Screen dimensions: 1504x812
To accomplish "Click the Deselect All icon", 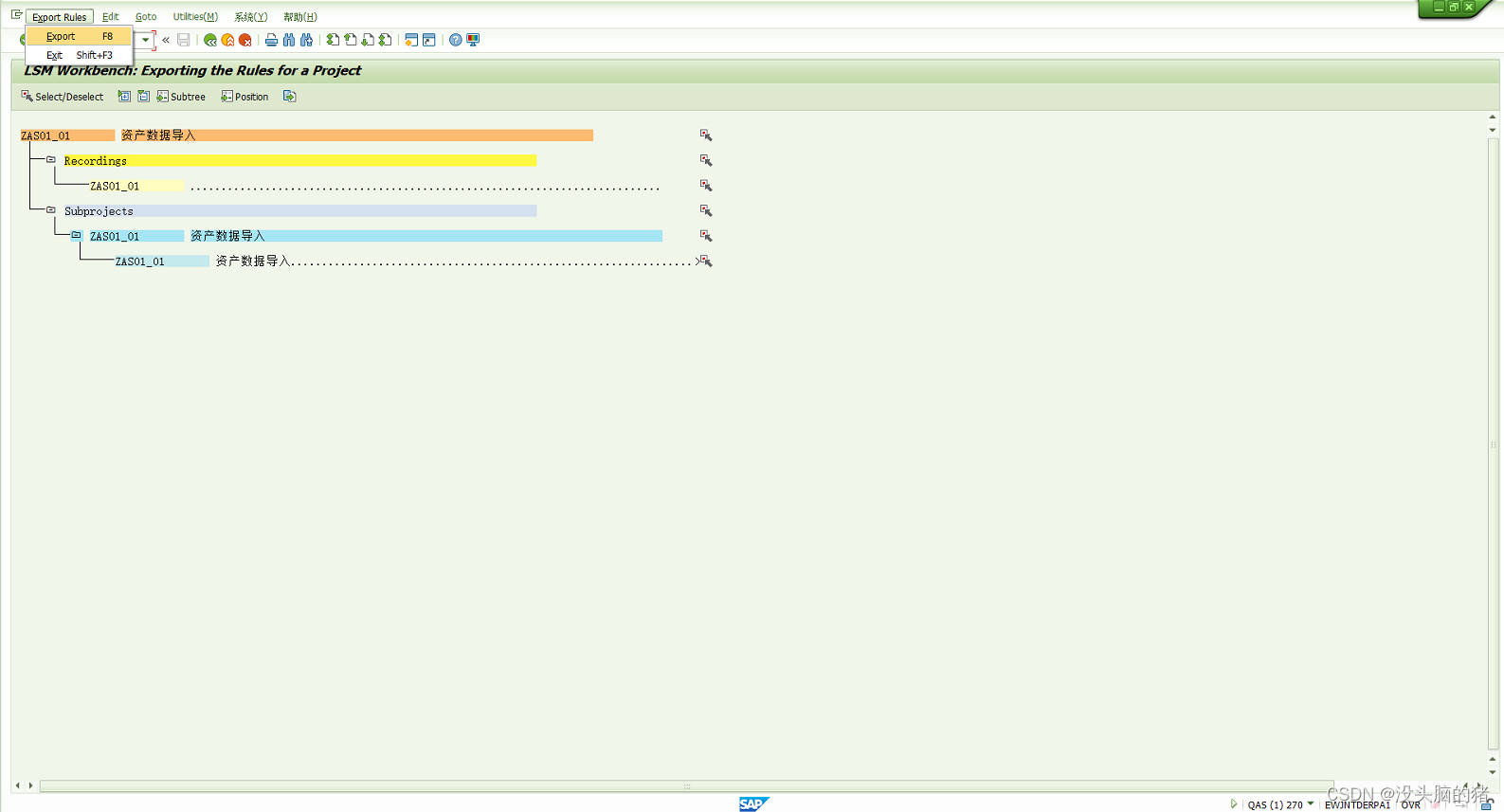I will tap(144, 97).
